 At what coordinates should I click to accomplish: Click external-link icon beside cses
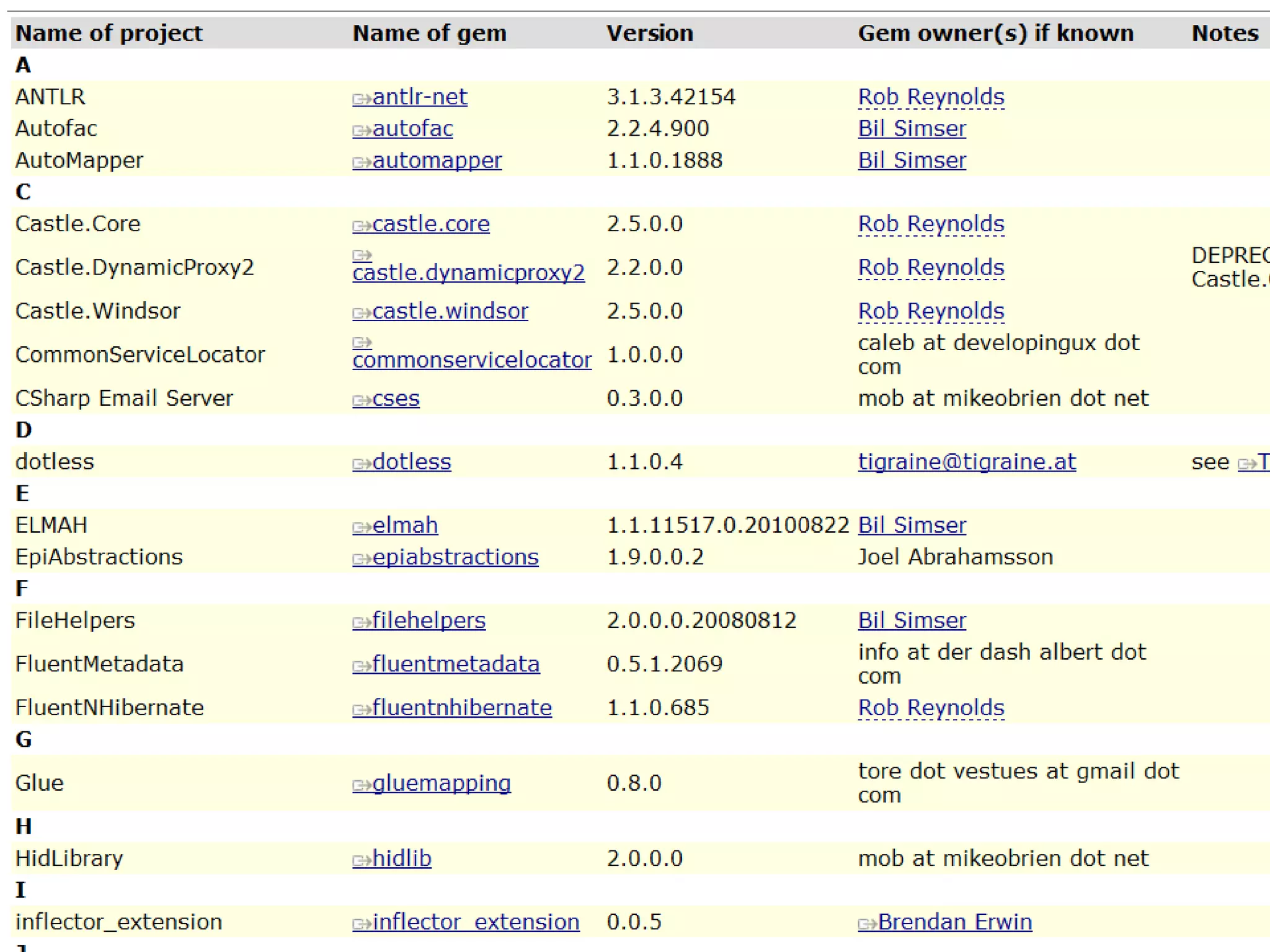(362, 400)
